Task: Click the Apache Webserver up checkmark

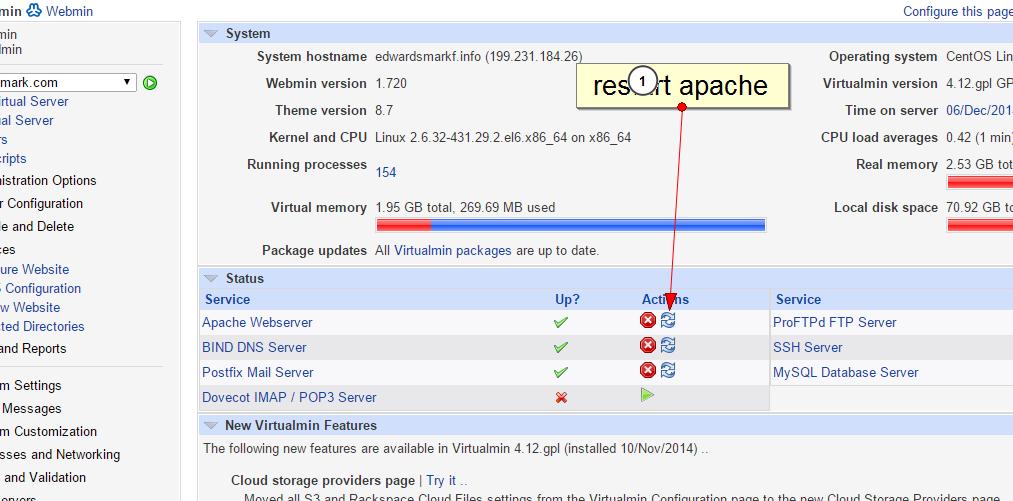Action: click(561, 322)
